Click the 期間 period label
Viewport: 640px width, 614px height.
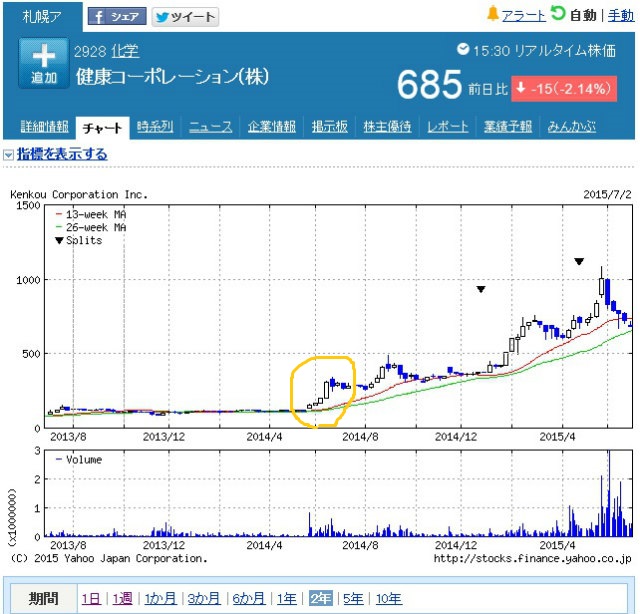tap(44, 598)
